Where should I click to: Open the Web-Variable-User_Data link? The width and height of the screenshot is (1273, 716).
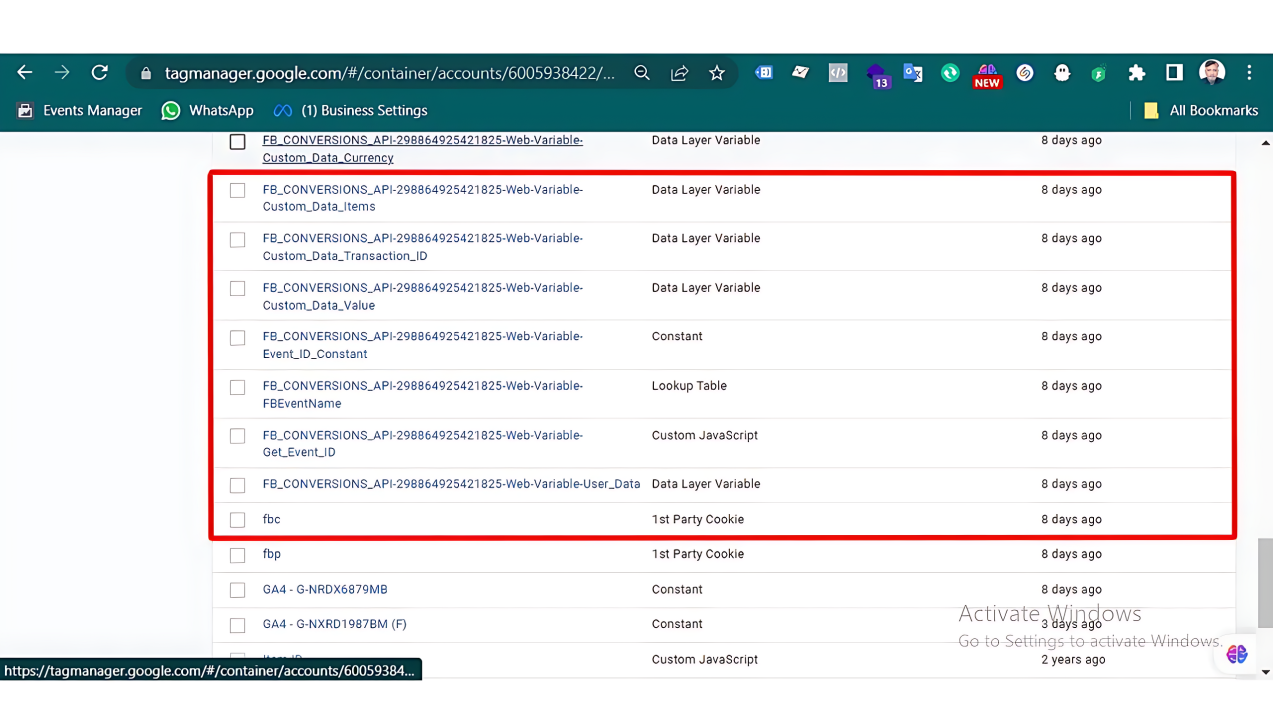[x=451, y=484]
